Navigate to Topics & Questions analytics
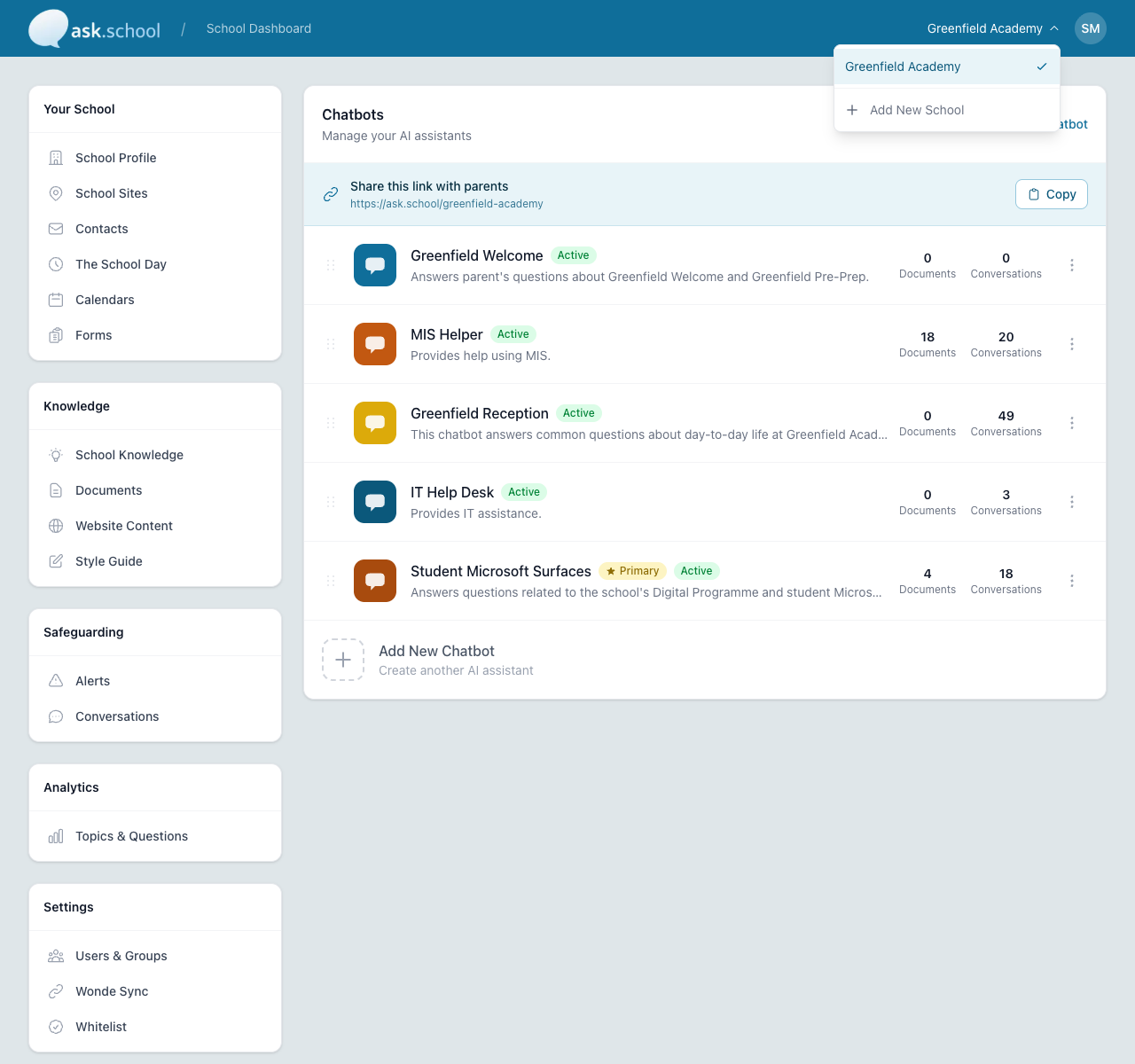This screenshot has height=1064, width=1135. coord(155,836)
